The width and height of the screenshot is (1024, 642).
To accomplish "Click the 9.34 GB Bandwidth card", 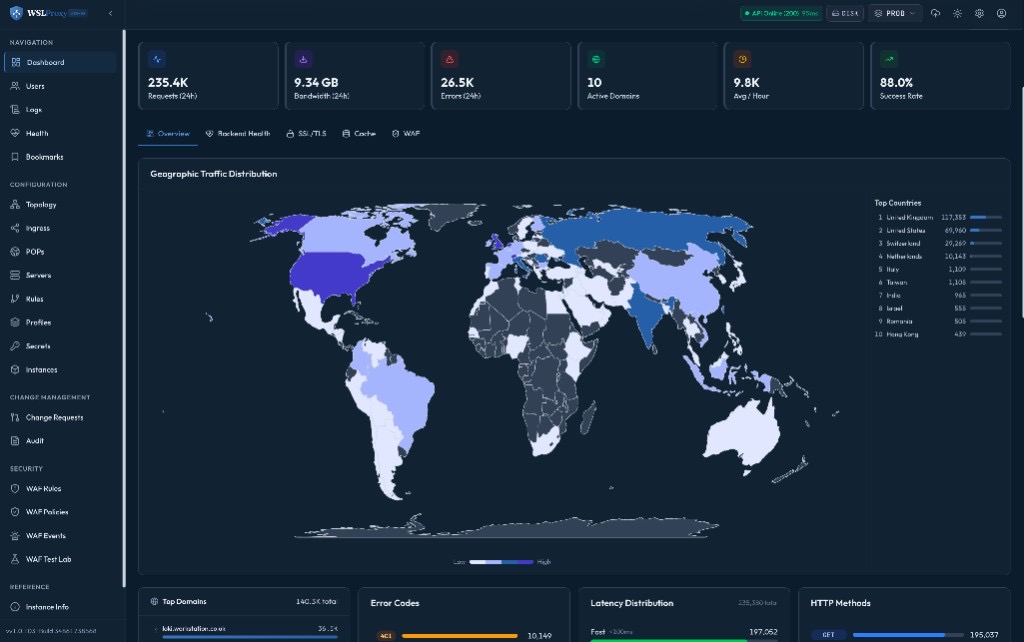I will pyautogui.click(x=355, y=76).
